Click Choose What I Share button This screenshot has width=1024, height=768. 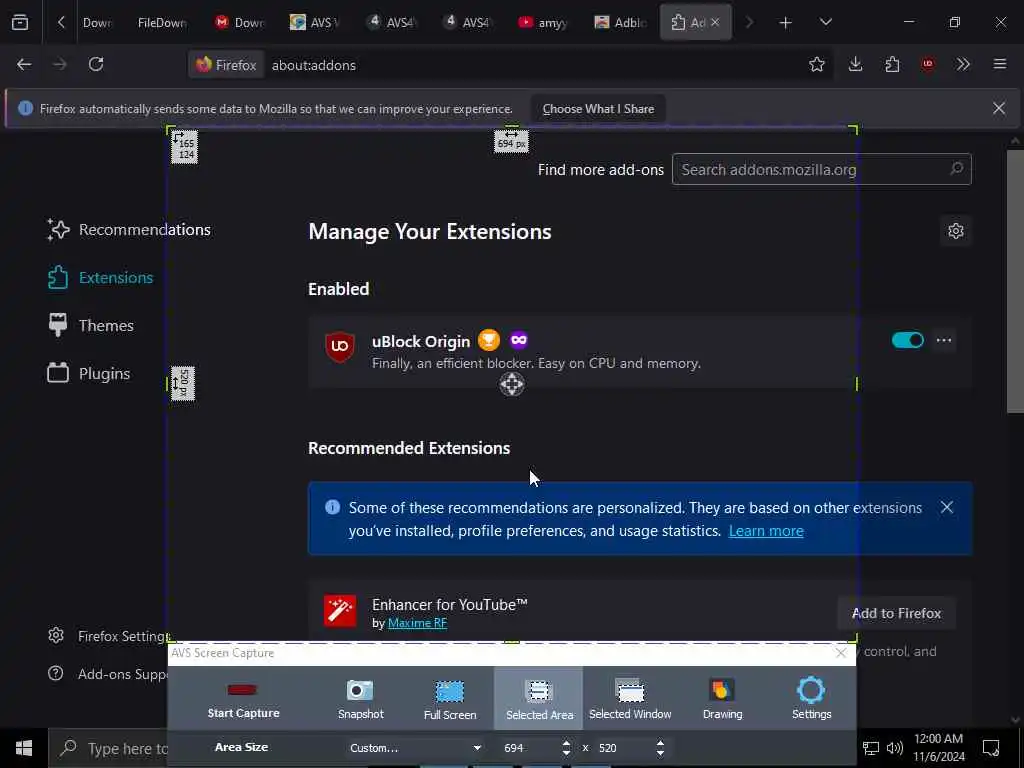598,109
